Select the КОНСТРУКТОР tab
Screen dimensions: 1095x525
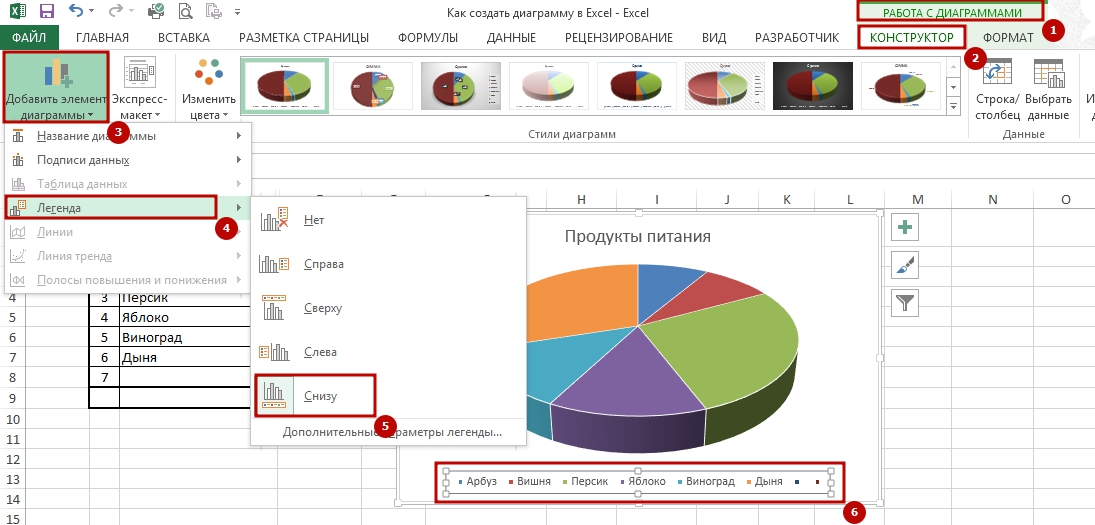(911, 38)
